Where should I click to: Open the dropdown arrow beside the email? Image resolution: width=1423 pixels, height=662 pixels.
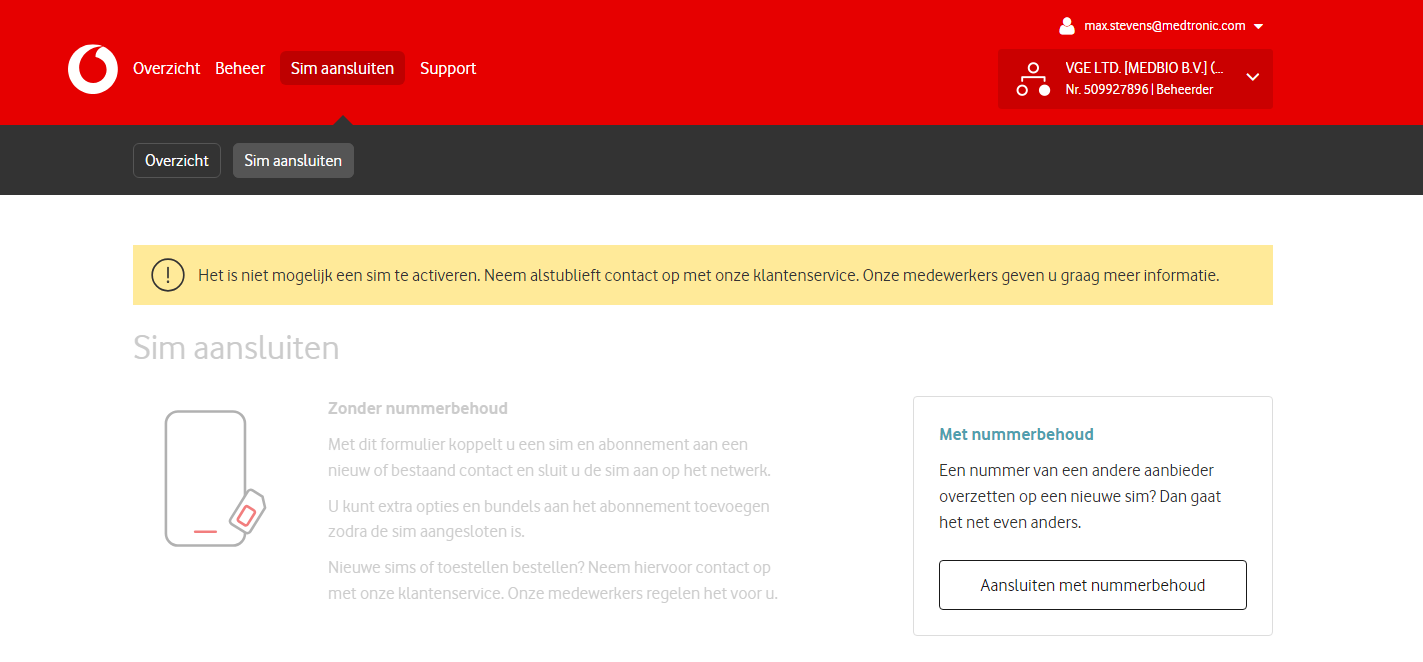pos(1258,27)
